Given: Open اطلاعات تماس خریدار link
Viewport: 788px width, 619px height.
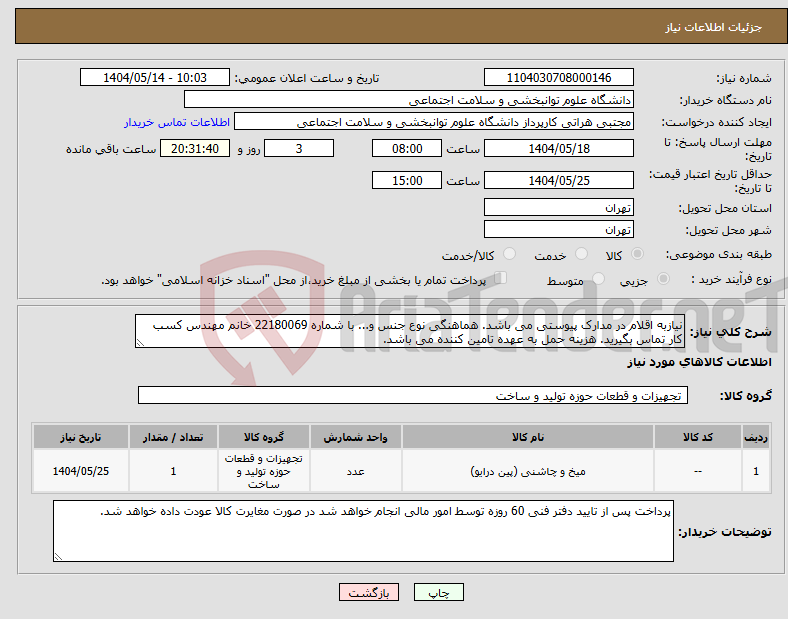Looking at the screenshot, I should point(177,122).
